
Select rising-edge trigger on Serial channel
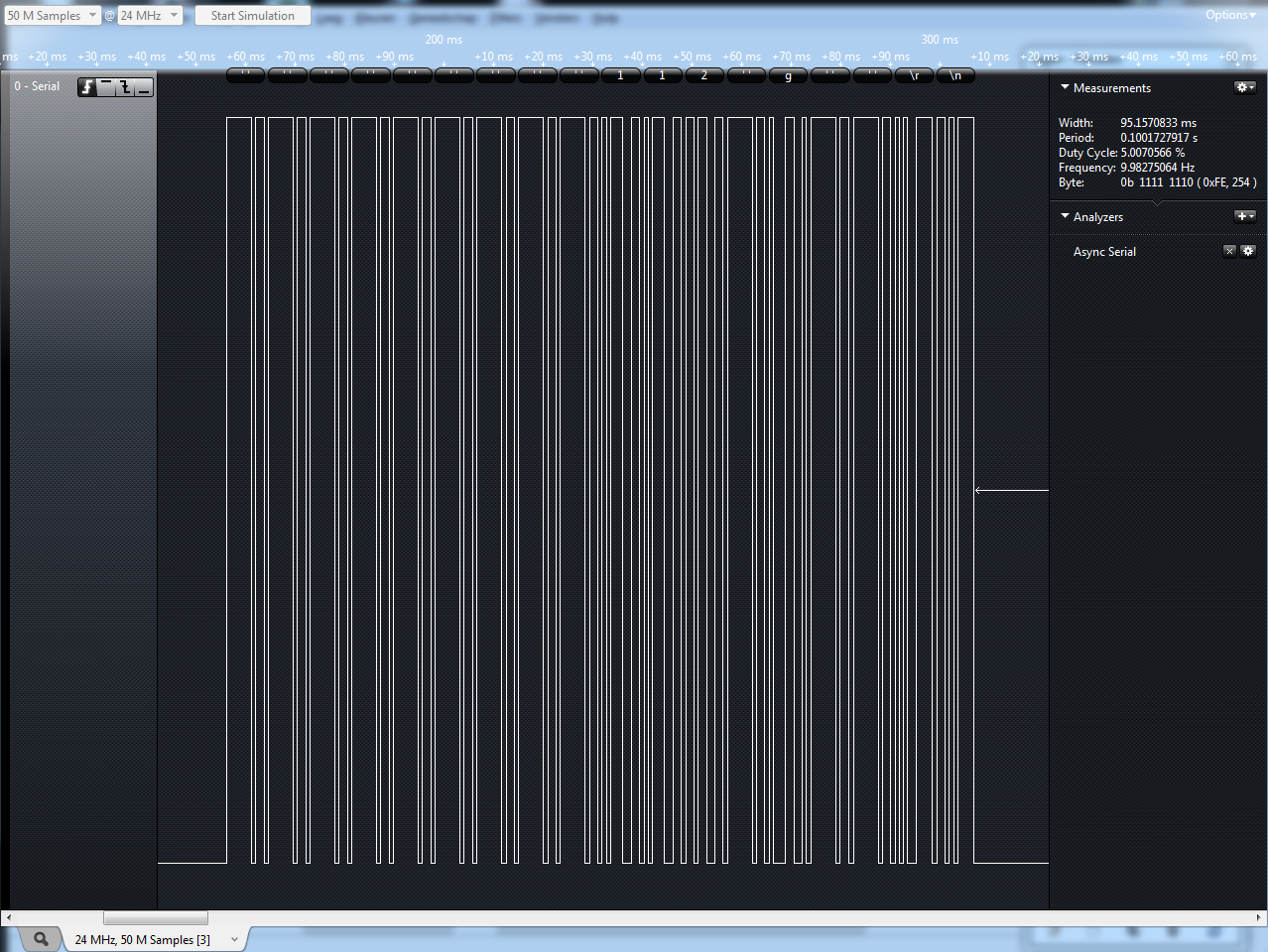[87, 86]
